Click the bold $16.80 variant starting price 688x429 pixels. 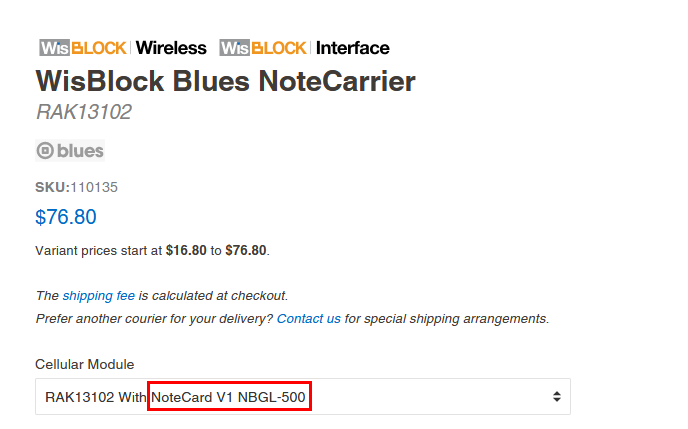[x=186, y=251]
